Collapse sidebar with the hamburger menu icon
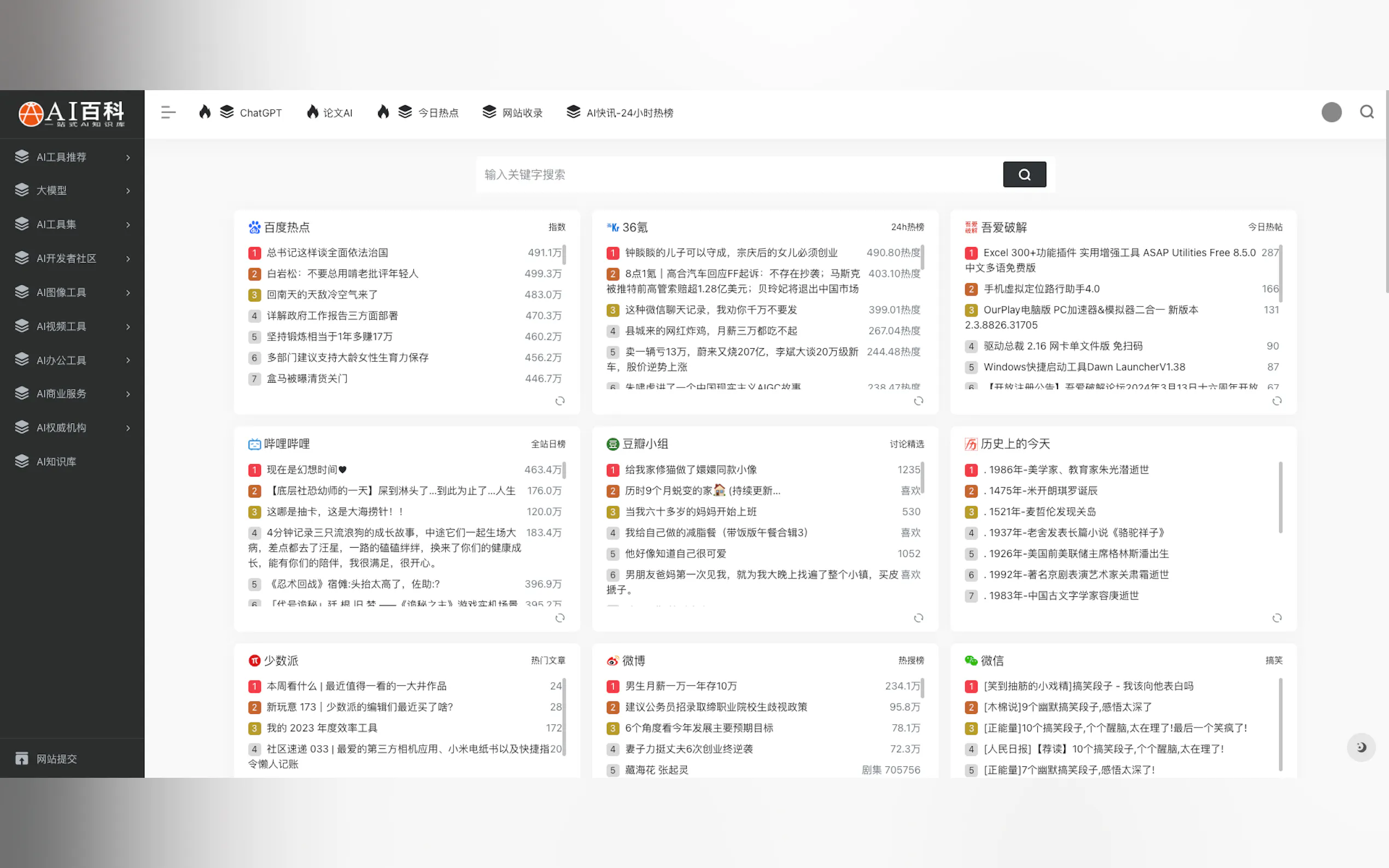 point(168,113)
